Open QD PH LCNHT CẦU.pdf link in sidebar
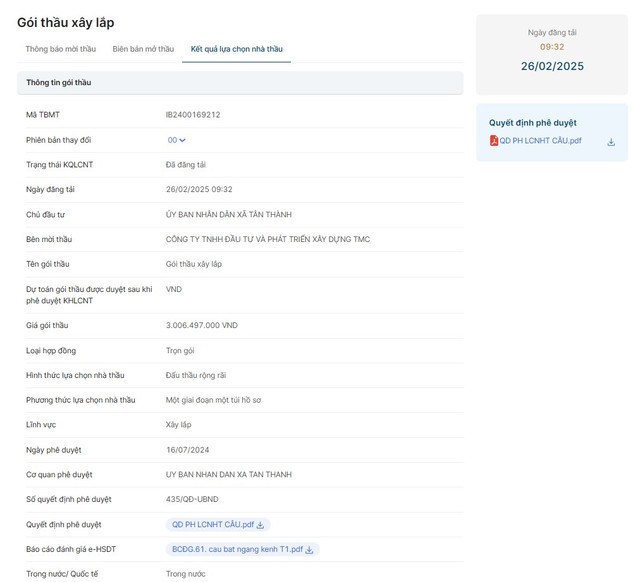This screenshot has height=582, width=640. pyautogui.click(x=540, y=141)
